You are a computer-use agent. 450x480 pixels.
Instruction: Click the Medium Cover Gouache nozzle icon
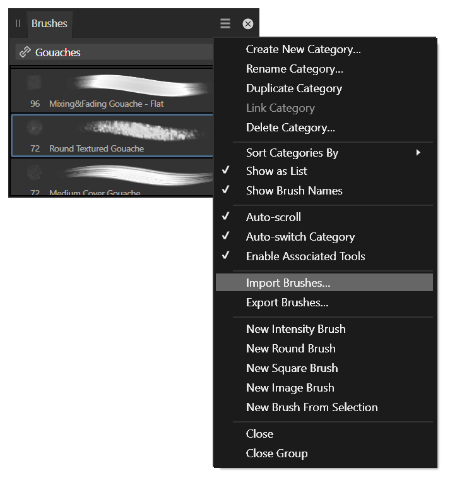pos(34,173)
